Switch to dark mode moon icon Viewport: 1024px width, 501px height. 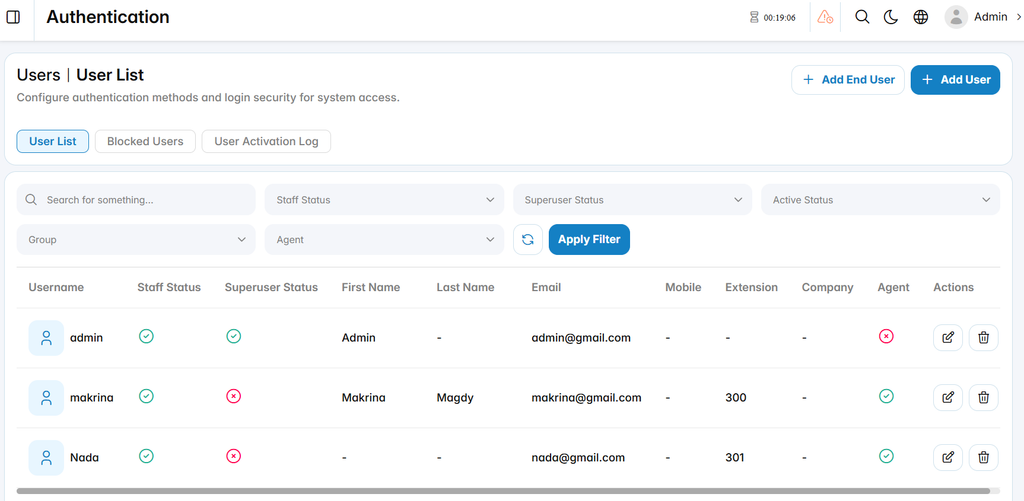coord(891,17)
